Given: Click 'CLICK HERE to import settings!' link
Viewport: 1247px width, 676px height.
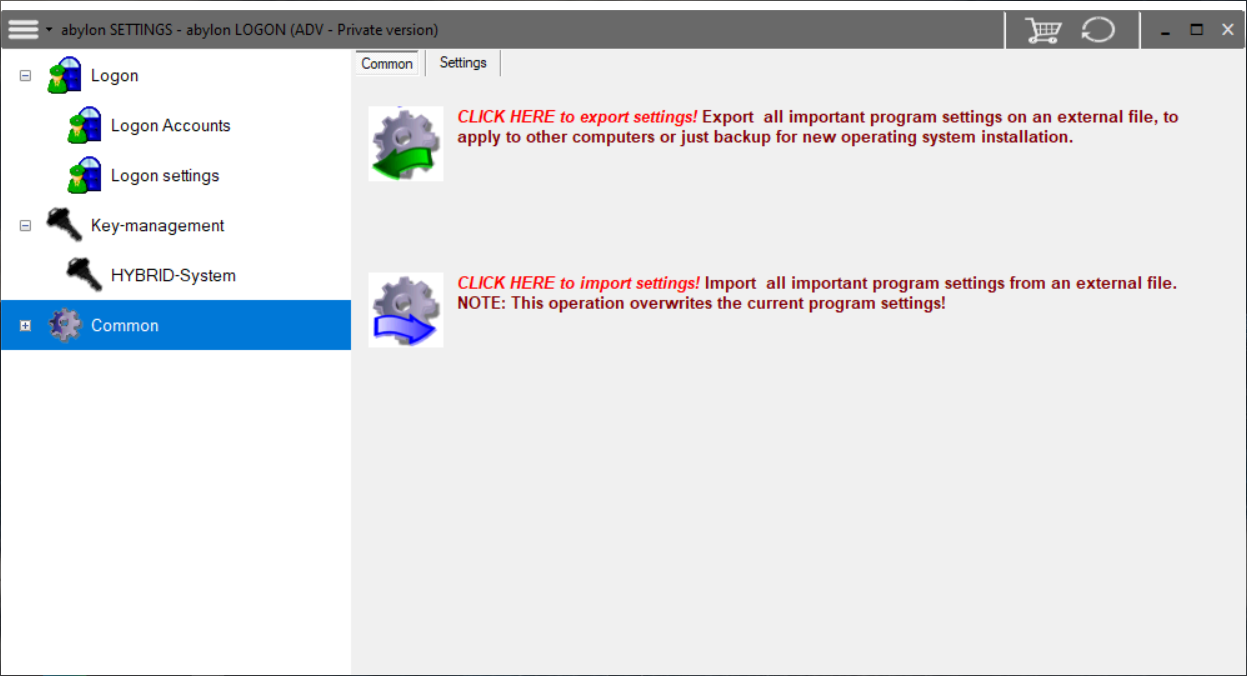Looking at the screenshot, I should (x=579, y=283).
